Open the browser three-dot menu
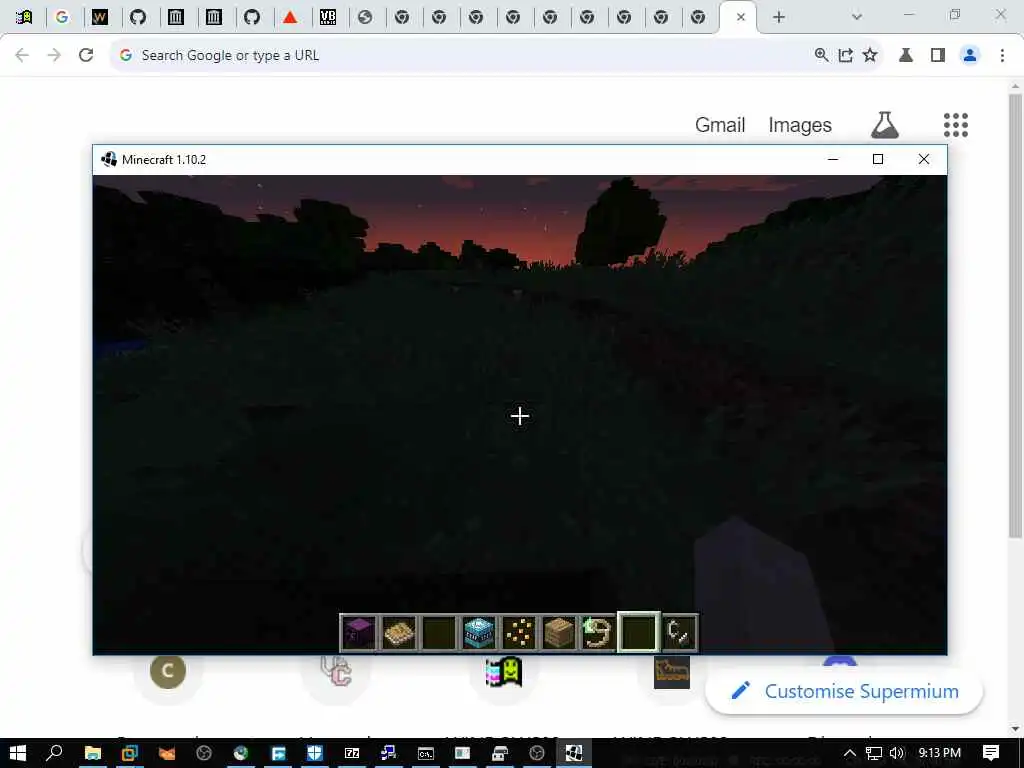The image size is (1024, 768). [1002, 55]
